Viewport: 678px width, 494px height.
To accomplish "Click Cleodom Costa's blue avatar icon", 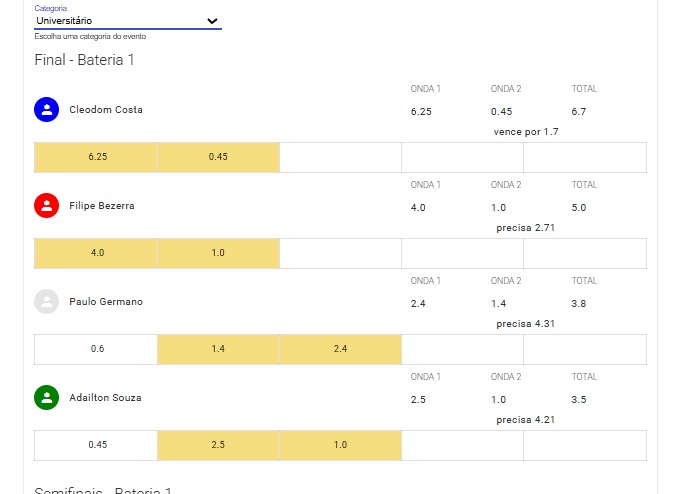I will 46,109.
